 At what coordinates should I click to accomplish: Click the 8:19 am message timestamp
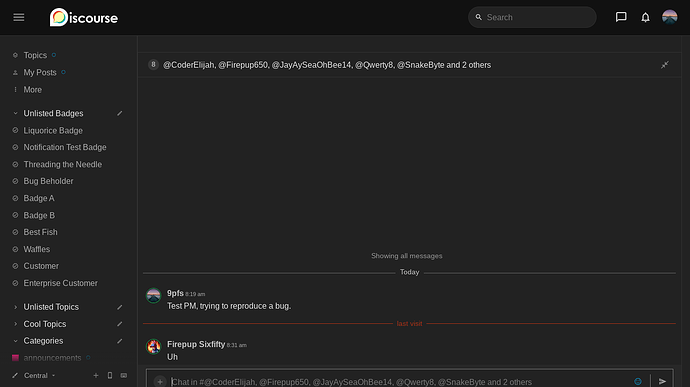(x=195, y=294)
